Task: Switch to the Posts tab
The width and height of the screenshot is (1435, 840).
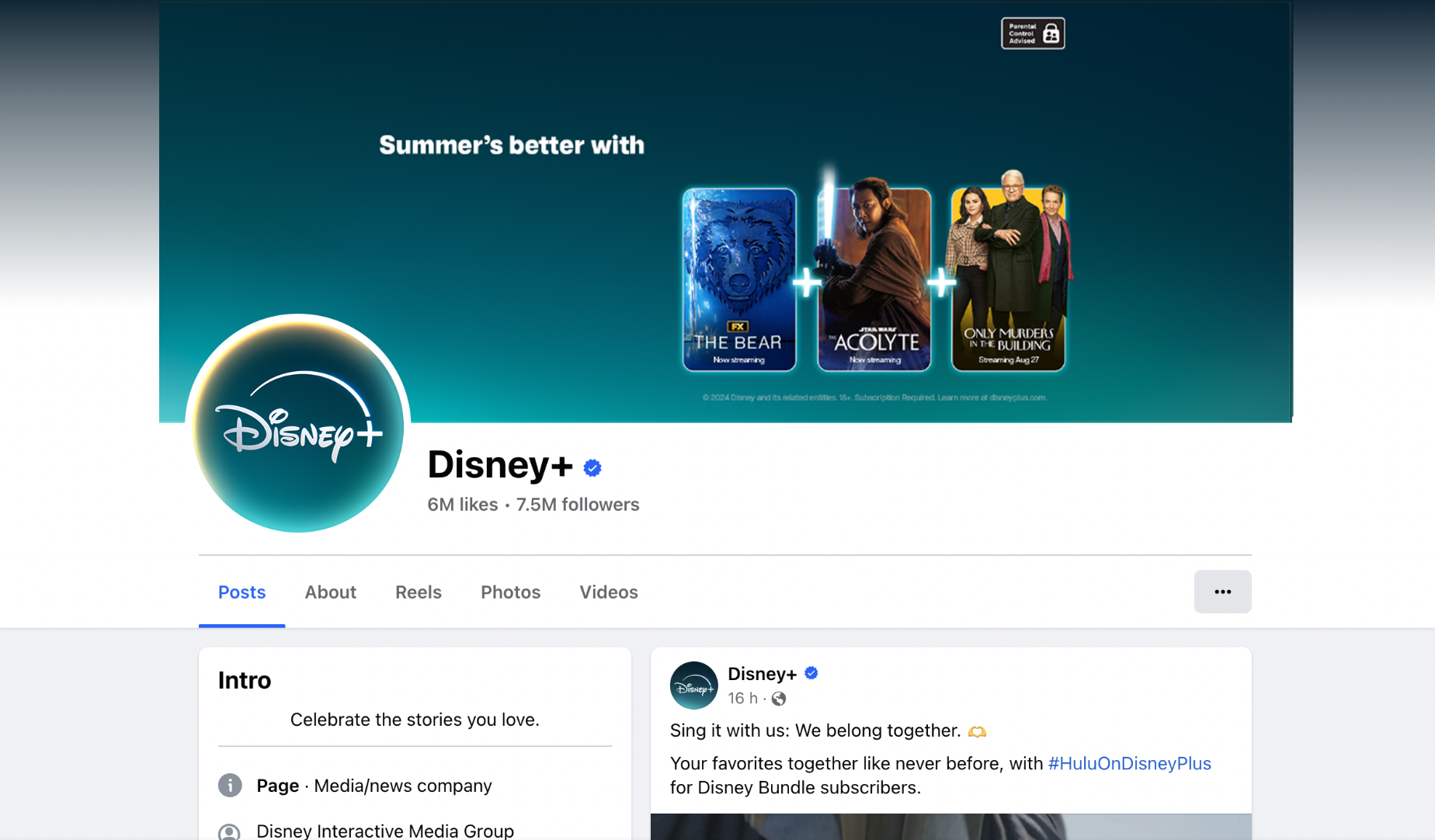Action: [x=241, y=592]
